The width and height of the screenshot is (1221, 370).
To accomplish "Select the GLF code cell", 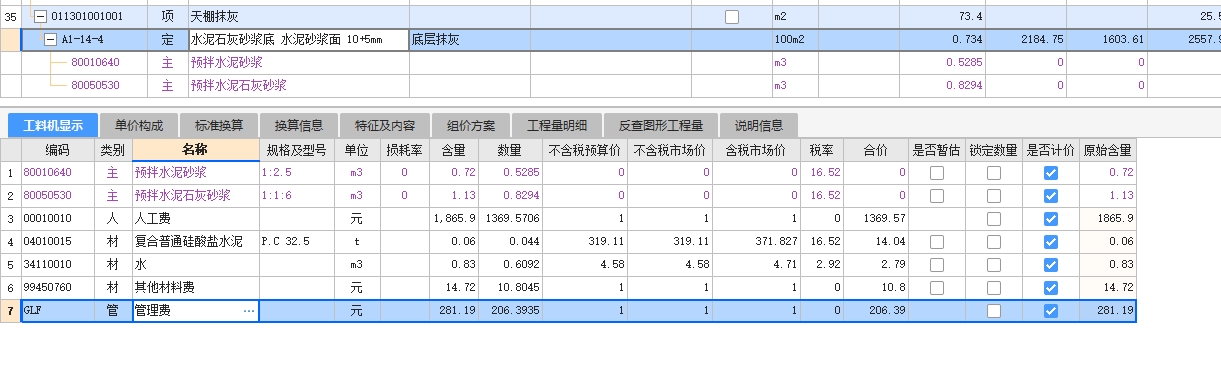I will coord(57,311).
